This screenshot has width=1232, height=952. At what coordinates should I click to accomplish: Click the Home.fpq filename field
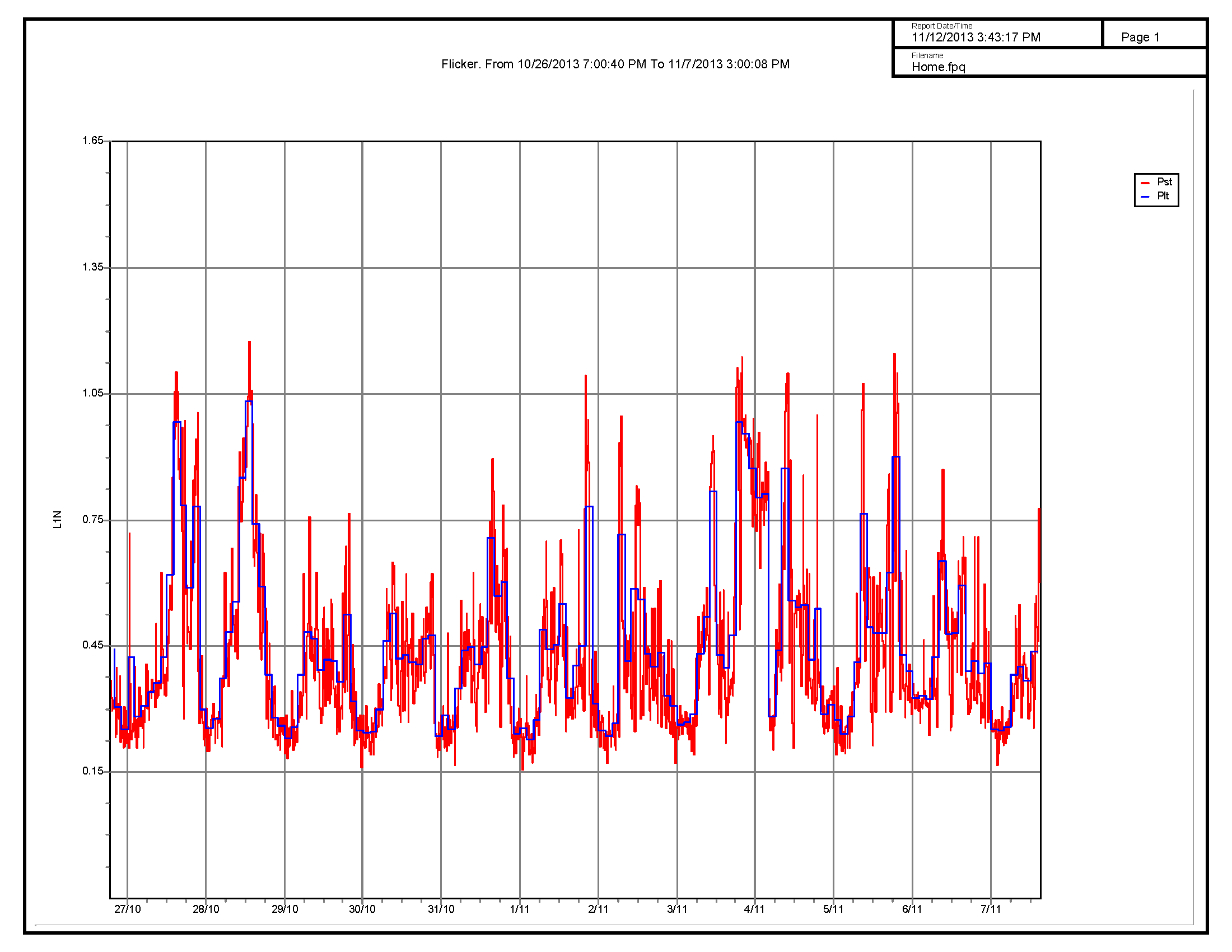click(x=938, y=67)
